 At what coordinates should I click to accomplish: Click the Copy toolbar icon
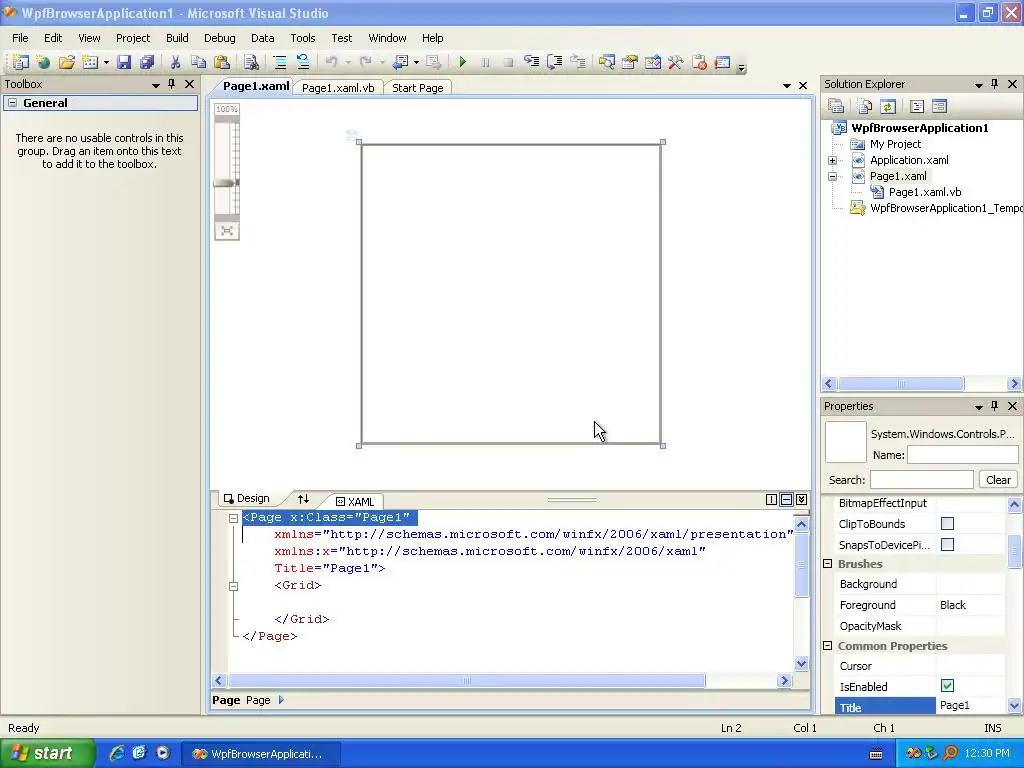(x=198, y=62)
